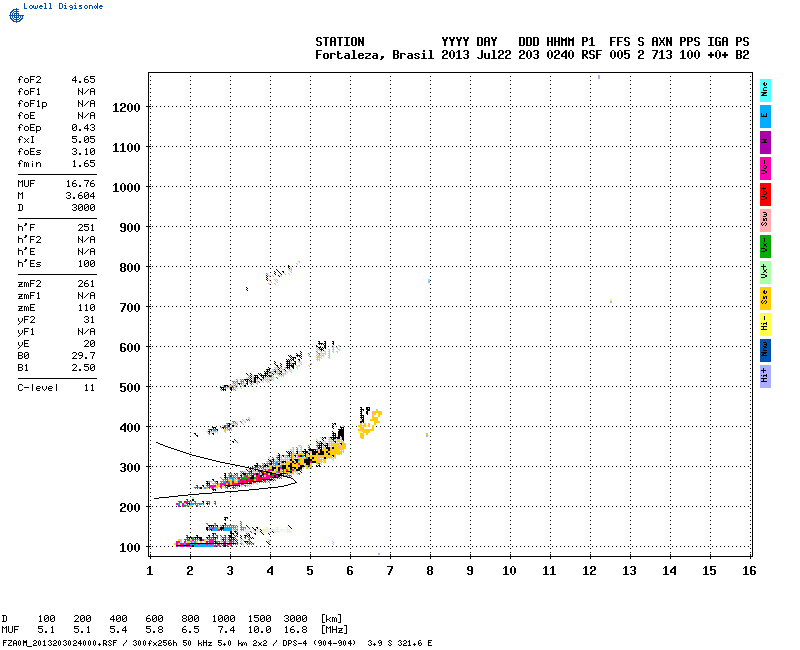Click the x-axis tick label '10'

(x=509, y=571)
